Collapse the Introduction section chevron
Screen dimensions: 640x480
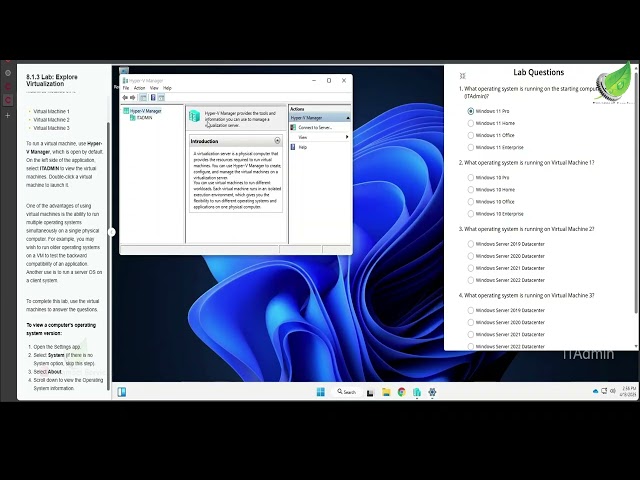tap(277, 141)
